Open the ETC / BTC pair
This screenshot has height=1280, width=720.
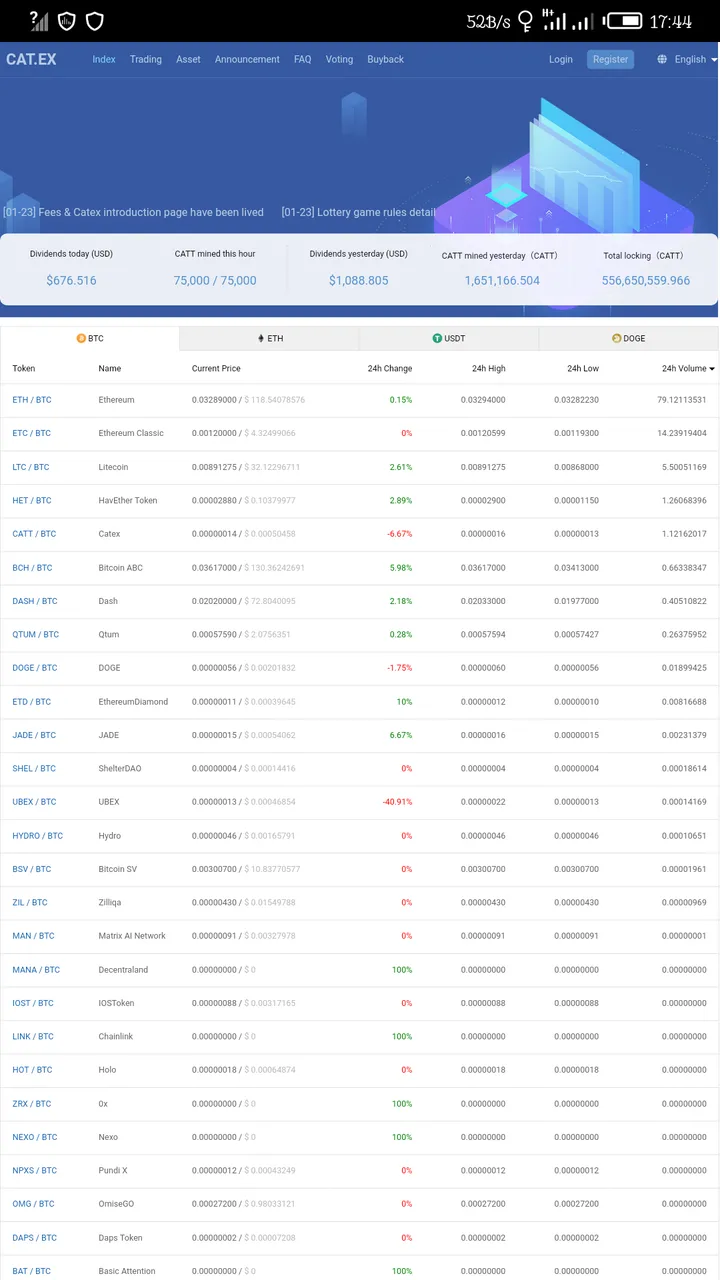pos(32,433)
